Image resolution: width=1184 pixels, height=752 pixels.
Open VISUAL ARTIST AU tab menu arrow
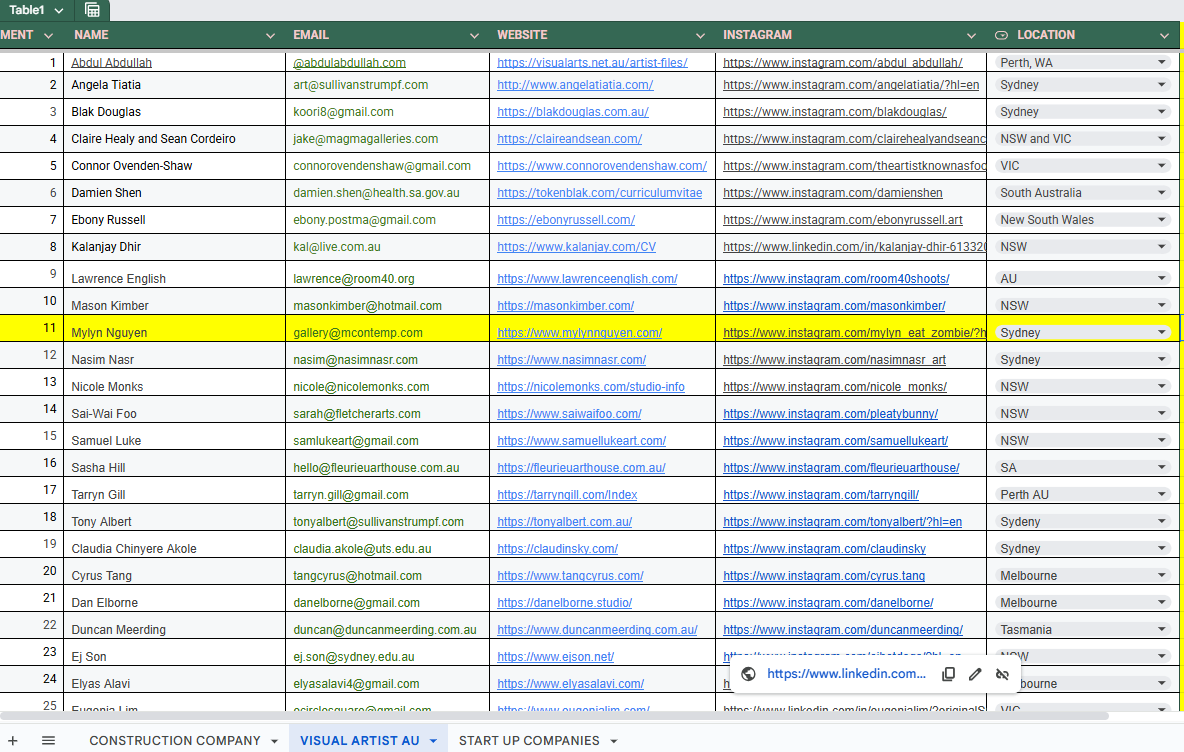click(x=433, y=741)
